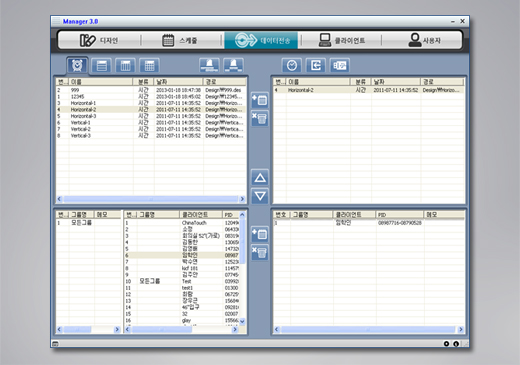
Task: Click the export arrow icon in right toolbar
Action: click(x=316, y=65)
